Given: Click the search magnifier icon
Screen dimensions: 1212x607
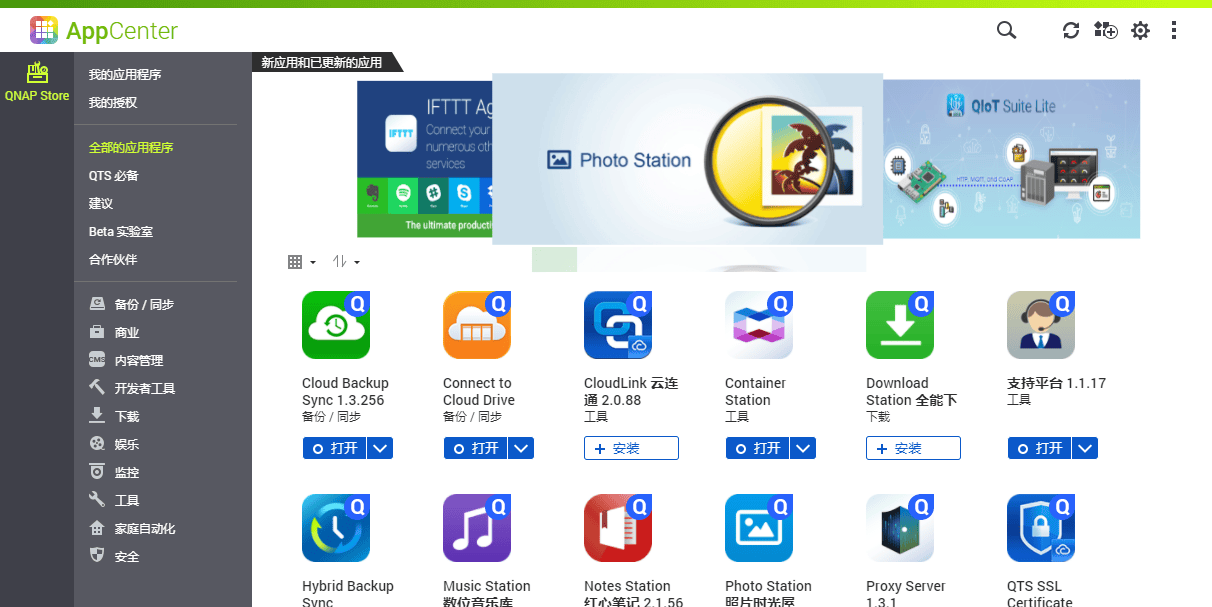Looking at the screenshot, I should point(1006,30).
